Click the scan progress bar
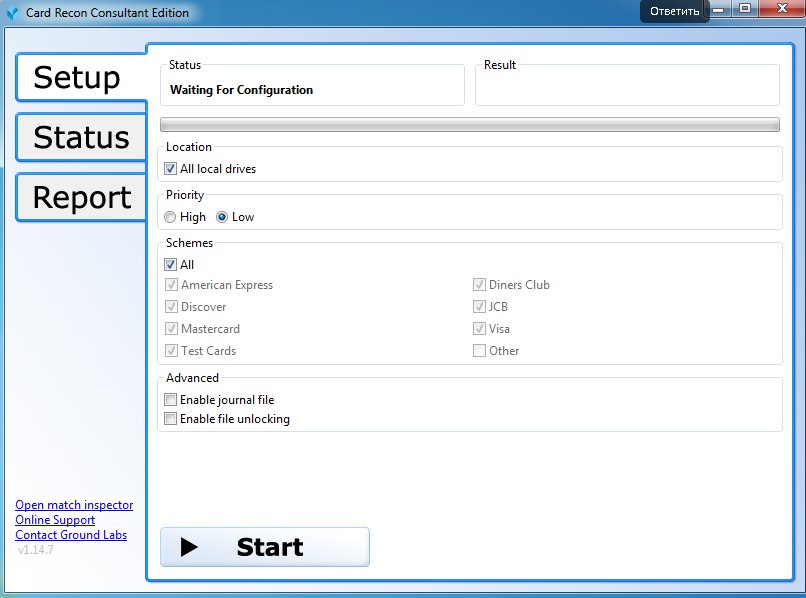 click(469, 125)
